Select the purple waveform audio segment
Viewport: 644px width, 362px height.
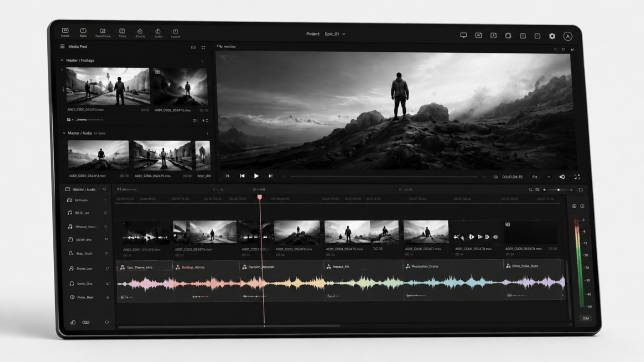(535, 282)
